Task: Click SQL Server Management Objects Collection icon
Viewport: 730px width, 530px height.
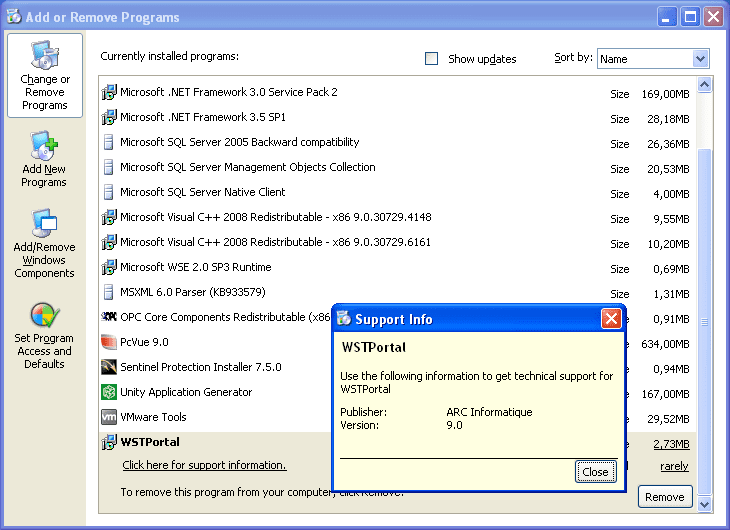Action: point(108,167)
